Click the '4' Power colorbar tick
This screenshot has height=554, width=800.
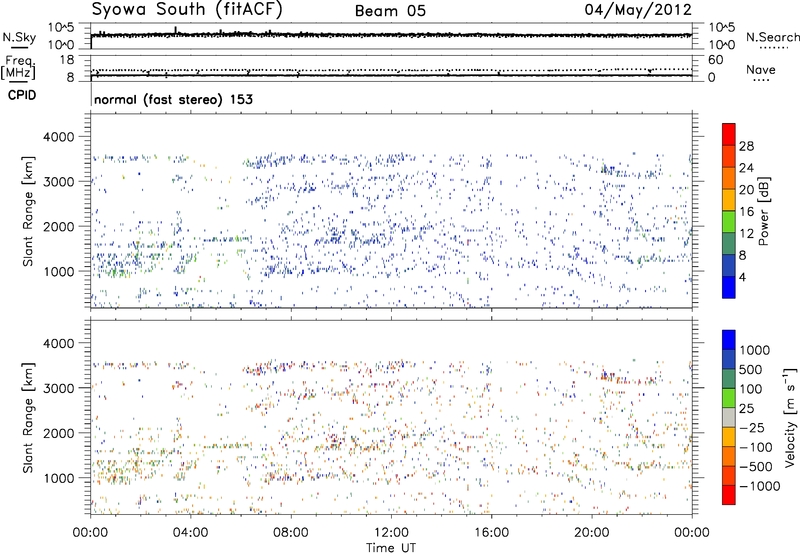coord(742,277)
